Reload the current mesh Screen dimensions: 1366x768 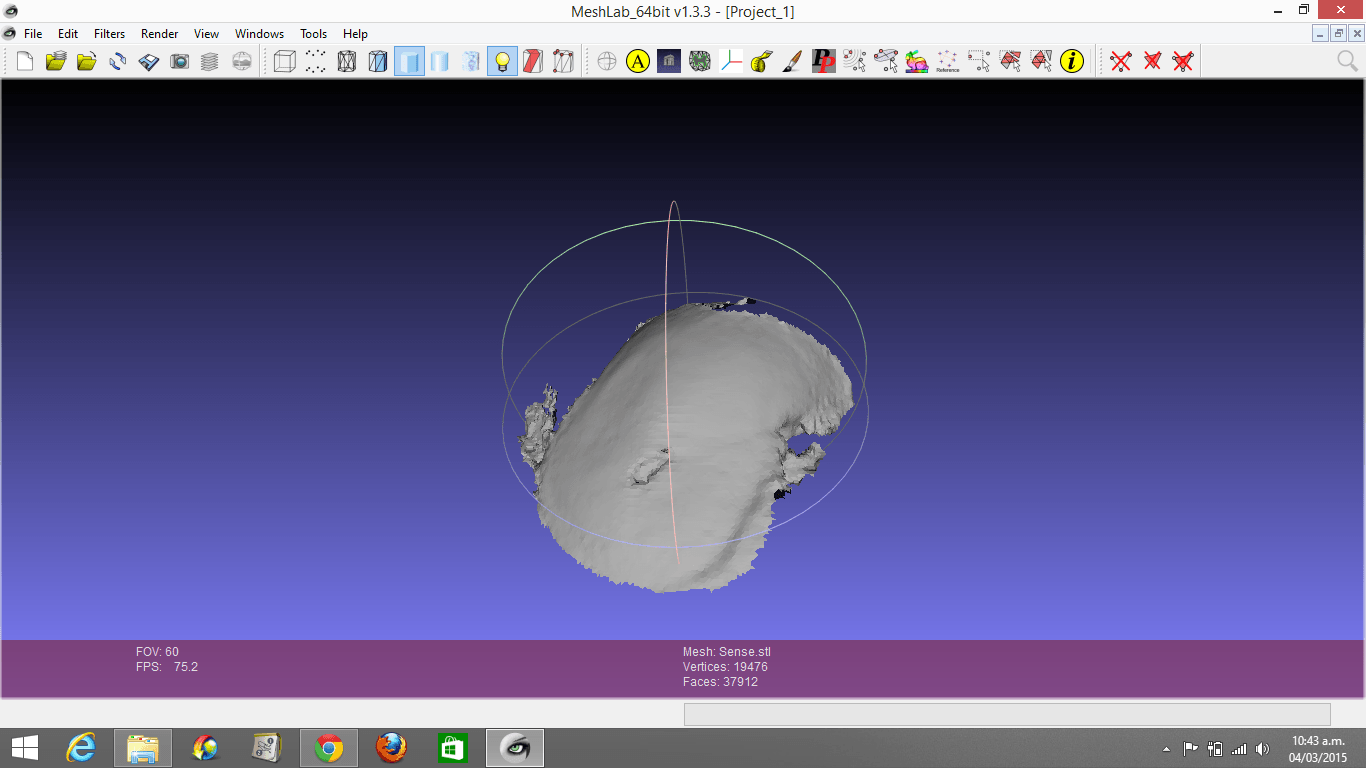coord(118,62)
